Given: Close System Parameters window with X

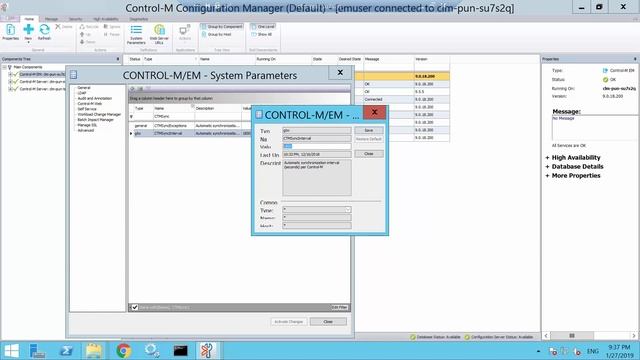Looking at the screenshot, I should pyautogui.click(x=340, y=73).
